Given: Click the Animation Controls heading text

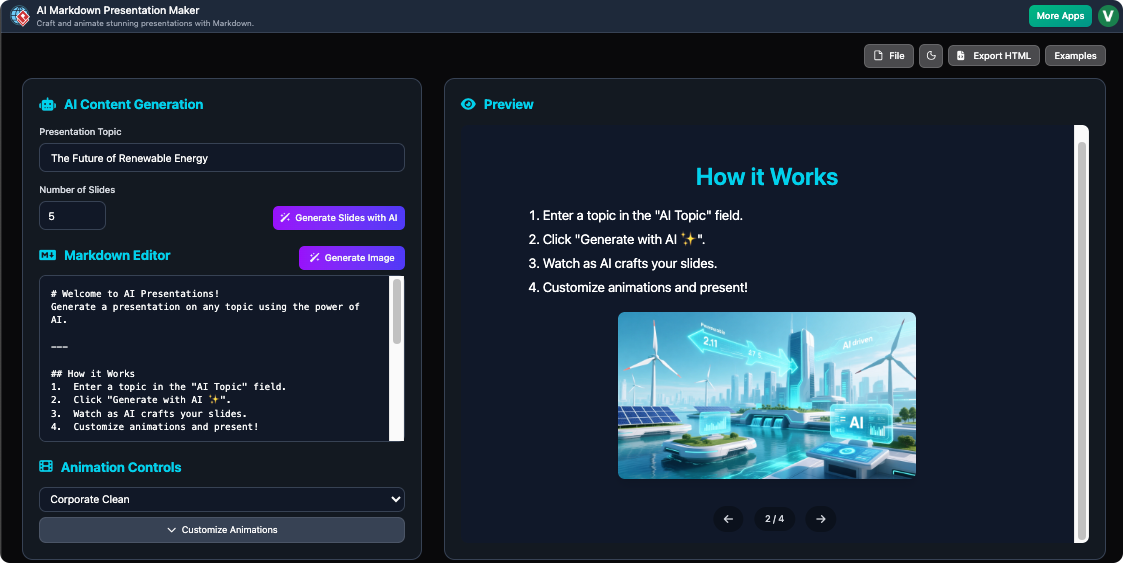Looking at the screenshot, I should point(121,467).
